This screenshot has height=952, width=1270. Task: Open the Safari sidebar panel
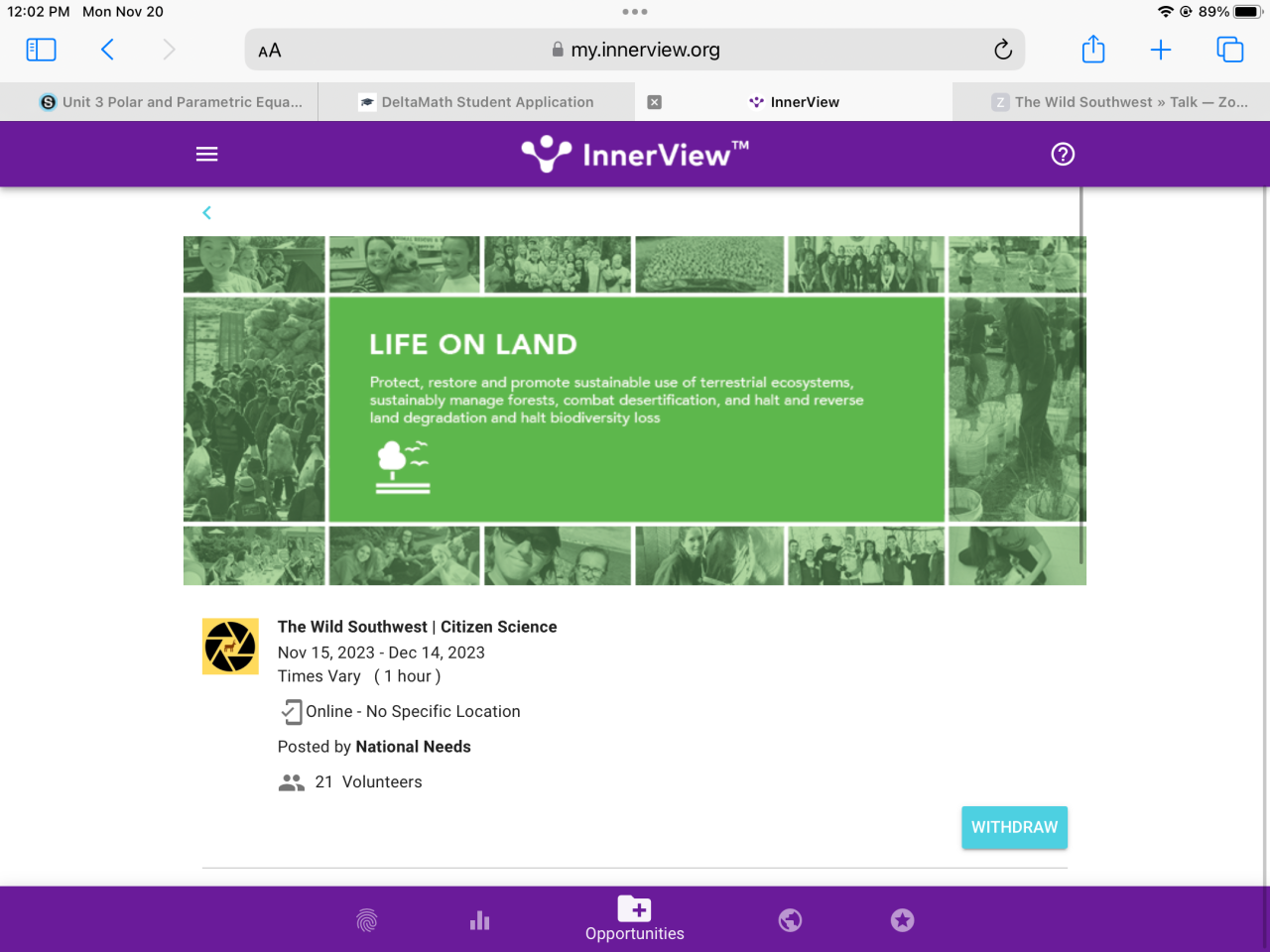(x=41, y=50)
